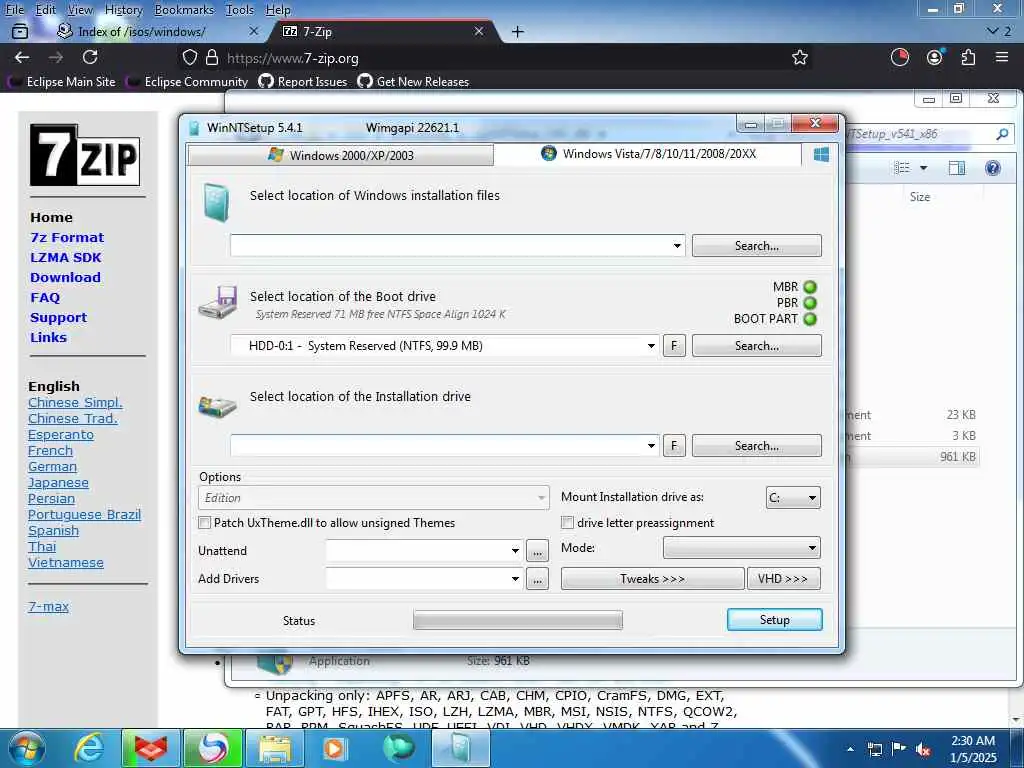The image size is (1024, 768).
Task: Click Search for Windows installation files
Action: click(x=756, y=246)
